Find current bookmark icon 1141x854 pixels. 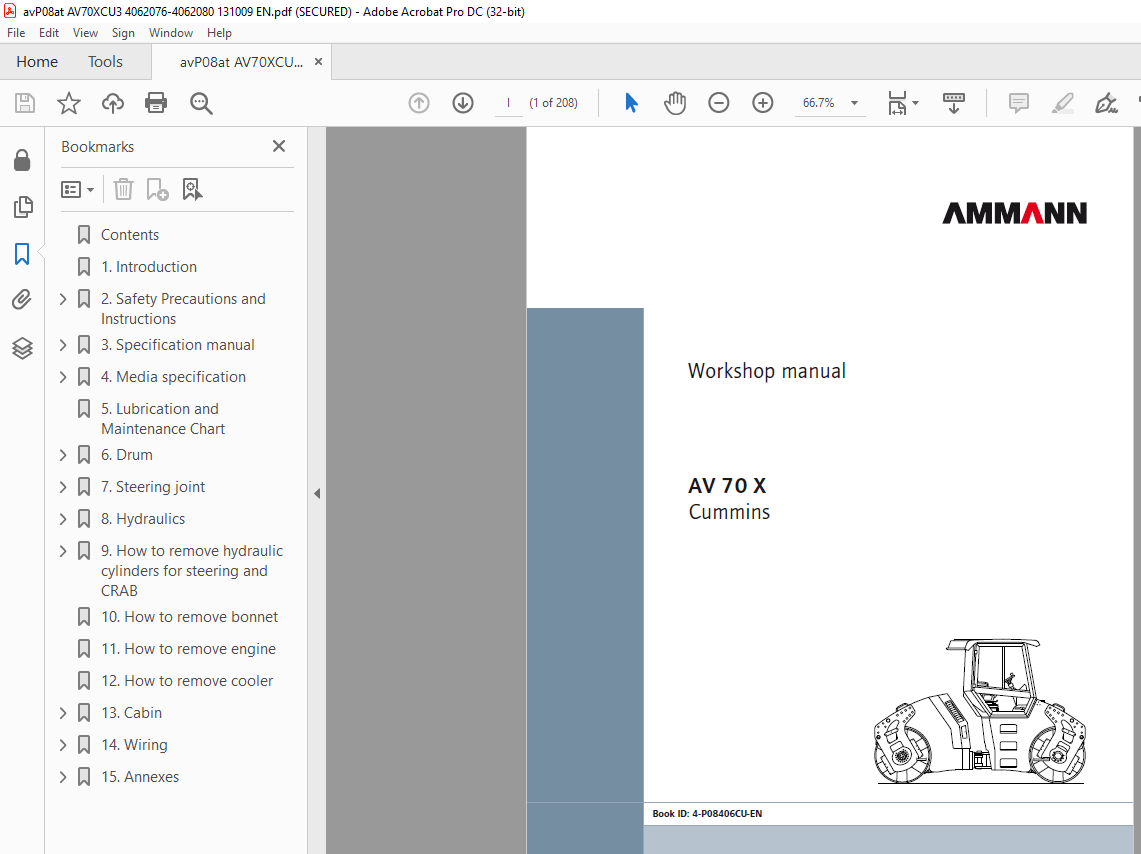pos(192,190)
